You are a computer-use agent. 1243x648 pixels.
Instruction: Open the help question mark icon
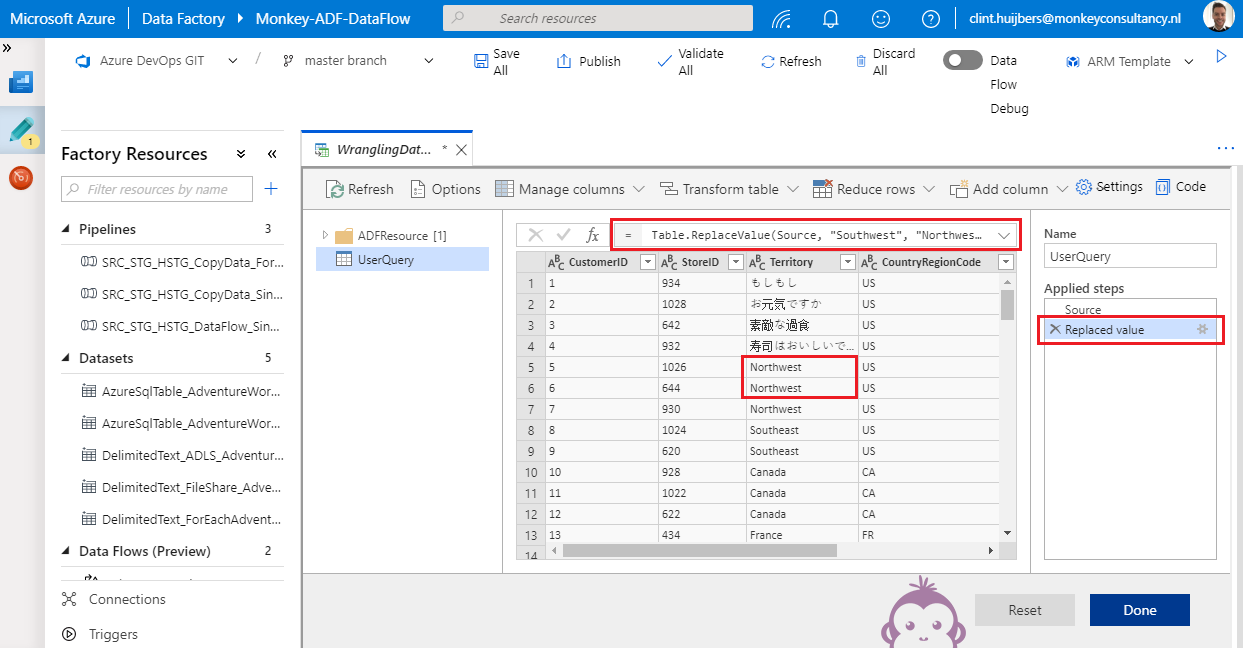tap(931, 18)
